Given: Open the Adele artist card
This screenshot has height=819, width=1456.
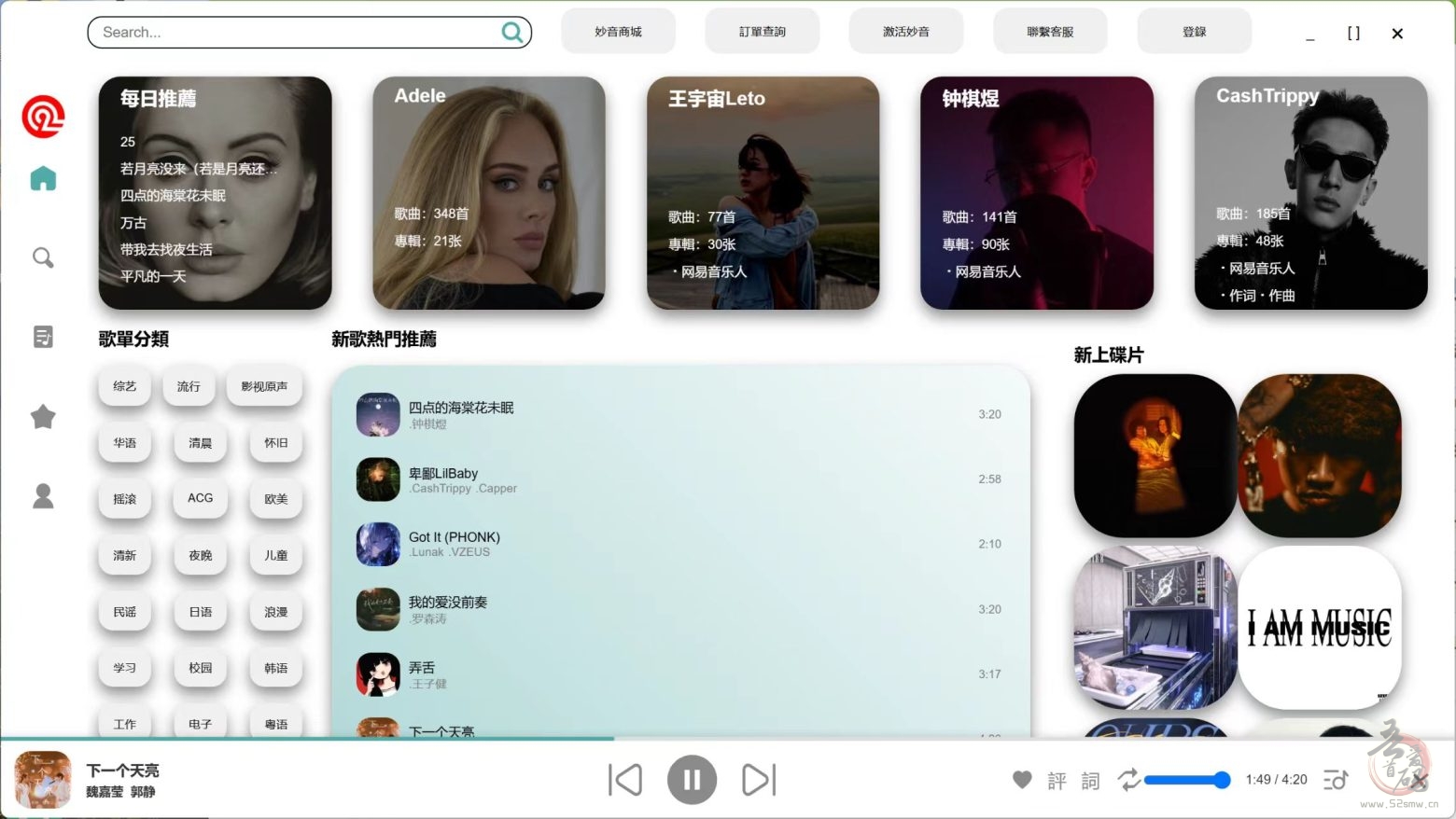Looking at the screenshot, I should [x=489, y=192].
